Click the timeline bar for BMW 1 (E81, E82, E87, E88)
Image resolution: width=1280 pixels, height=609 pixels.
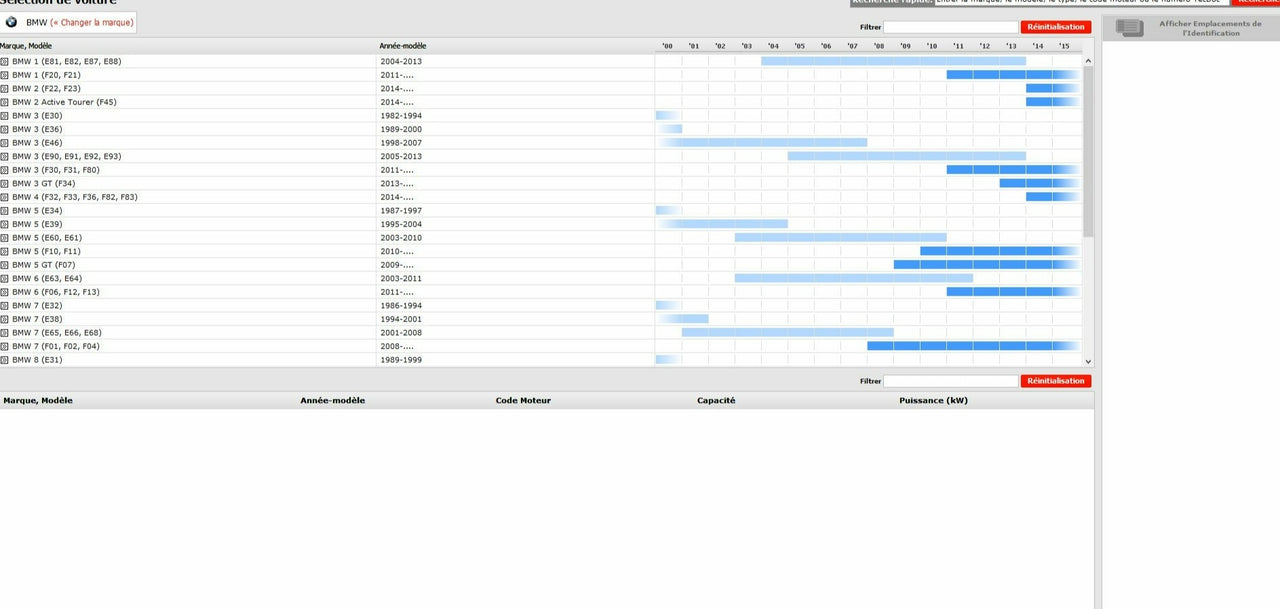(893, 61)
